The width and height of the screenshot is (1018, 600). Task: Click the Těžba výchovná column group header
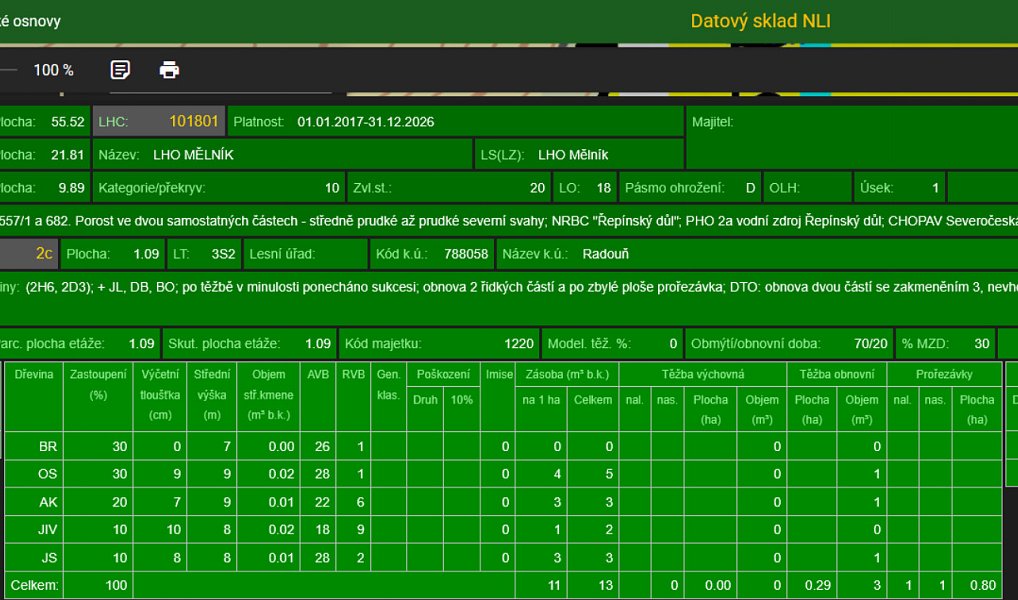[702, 375]
